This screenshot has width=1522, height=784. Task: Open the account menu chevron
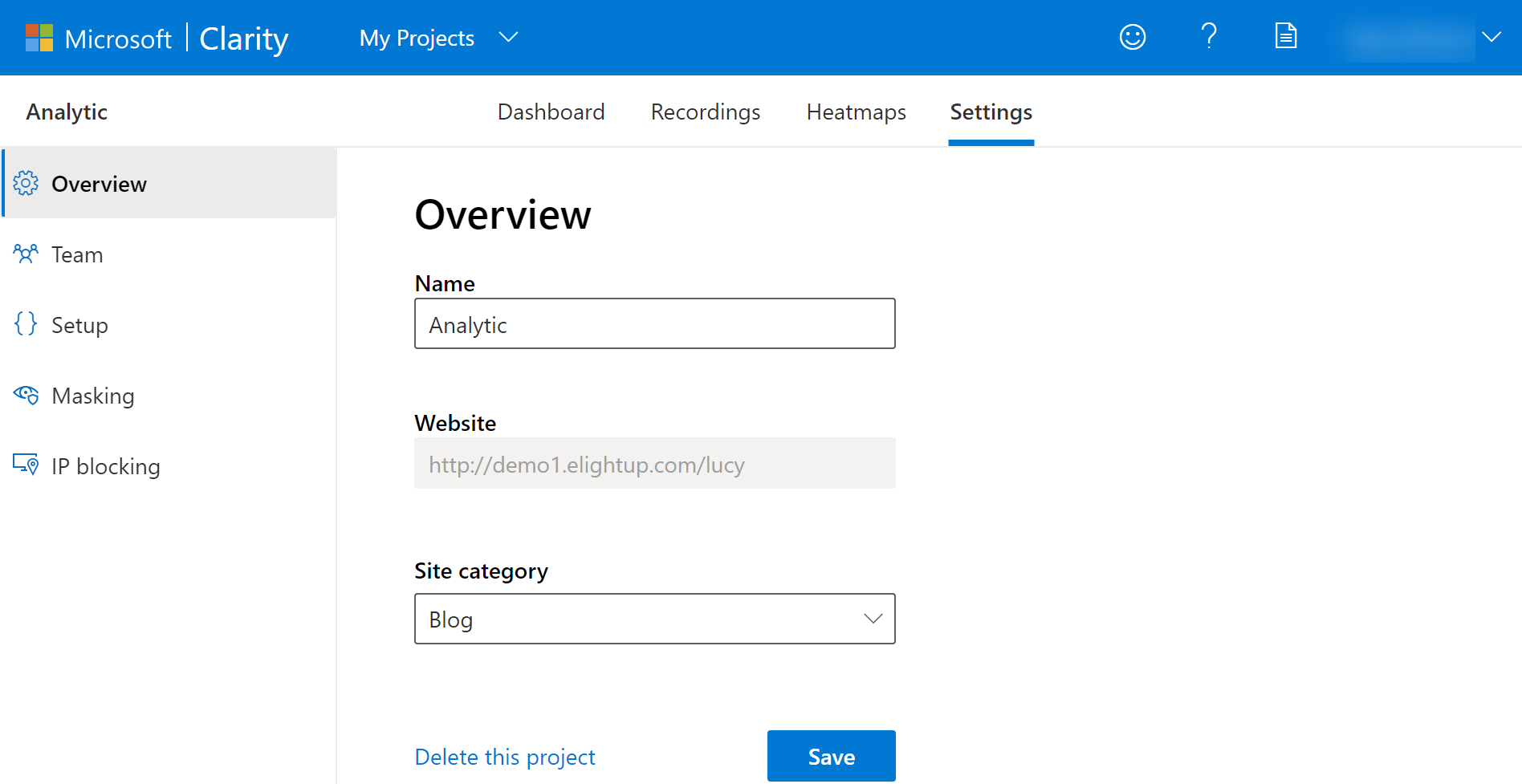pos(1491,37)
